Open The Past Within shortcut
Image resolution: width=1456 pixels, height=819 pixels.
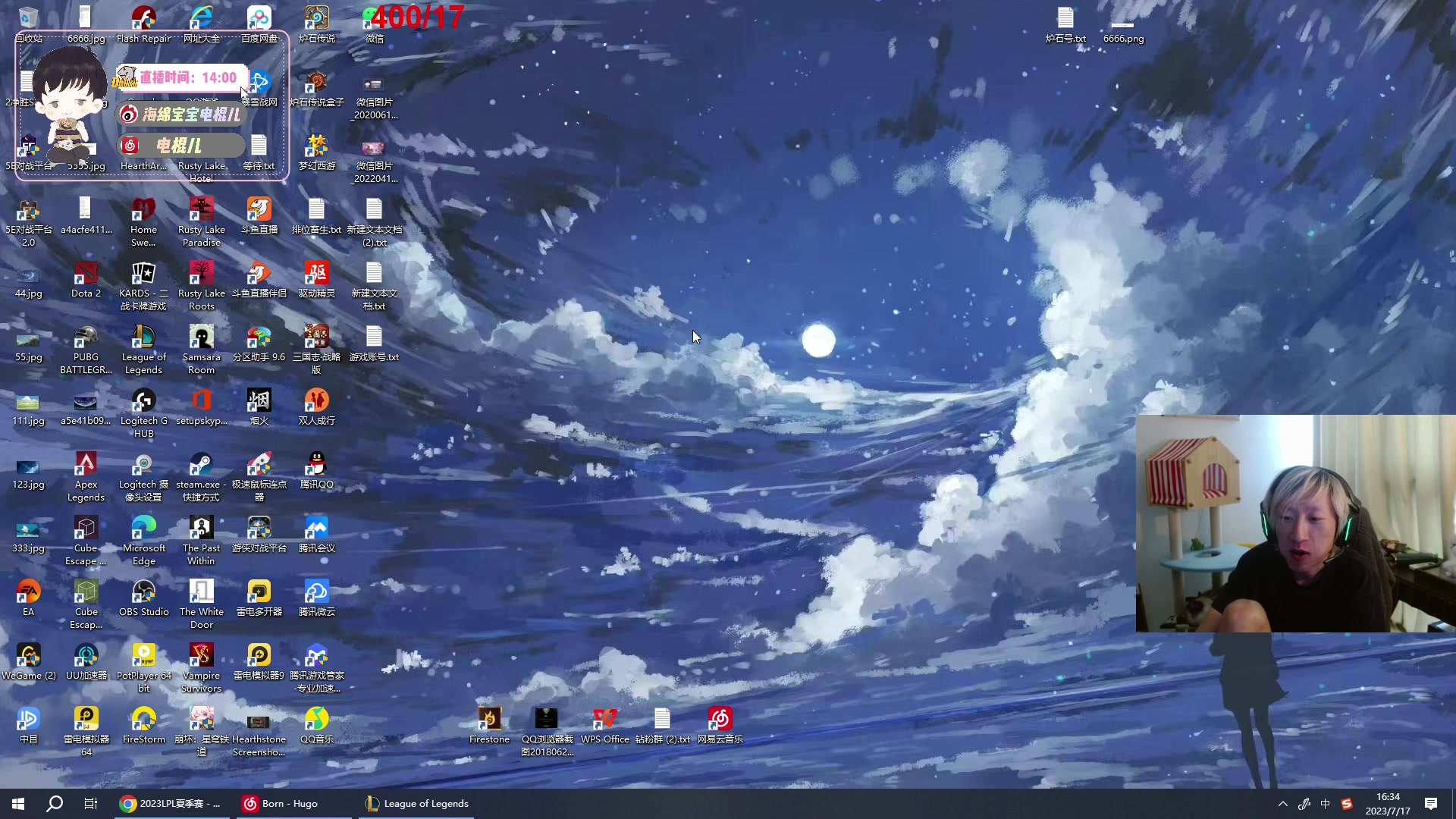tap(201, 540)
